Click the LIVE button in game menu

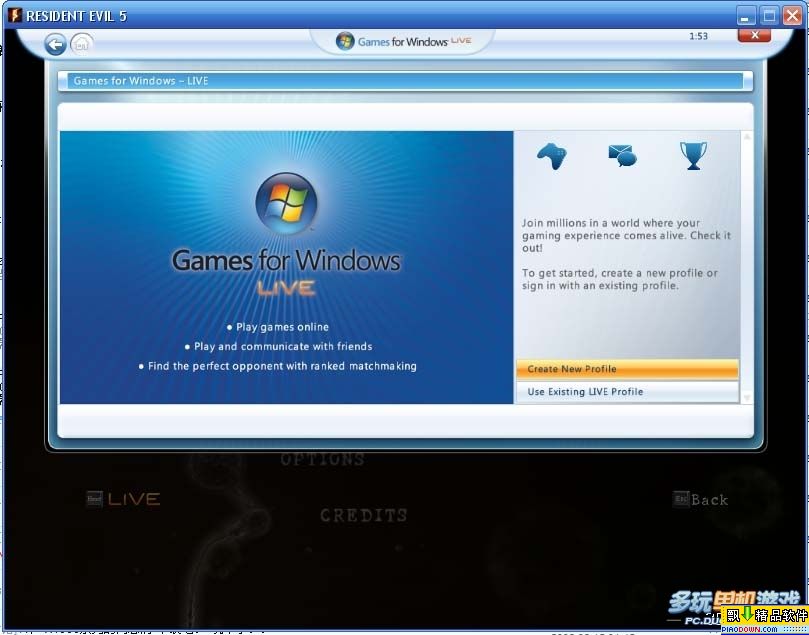pyautogui.click(x=123, y=499)
